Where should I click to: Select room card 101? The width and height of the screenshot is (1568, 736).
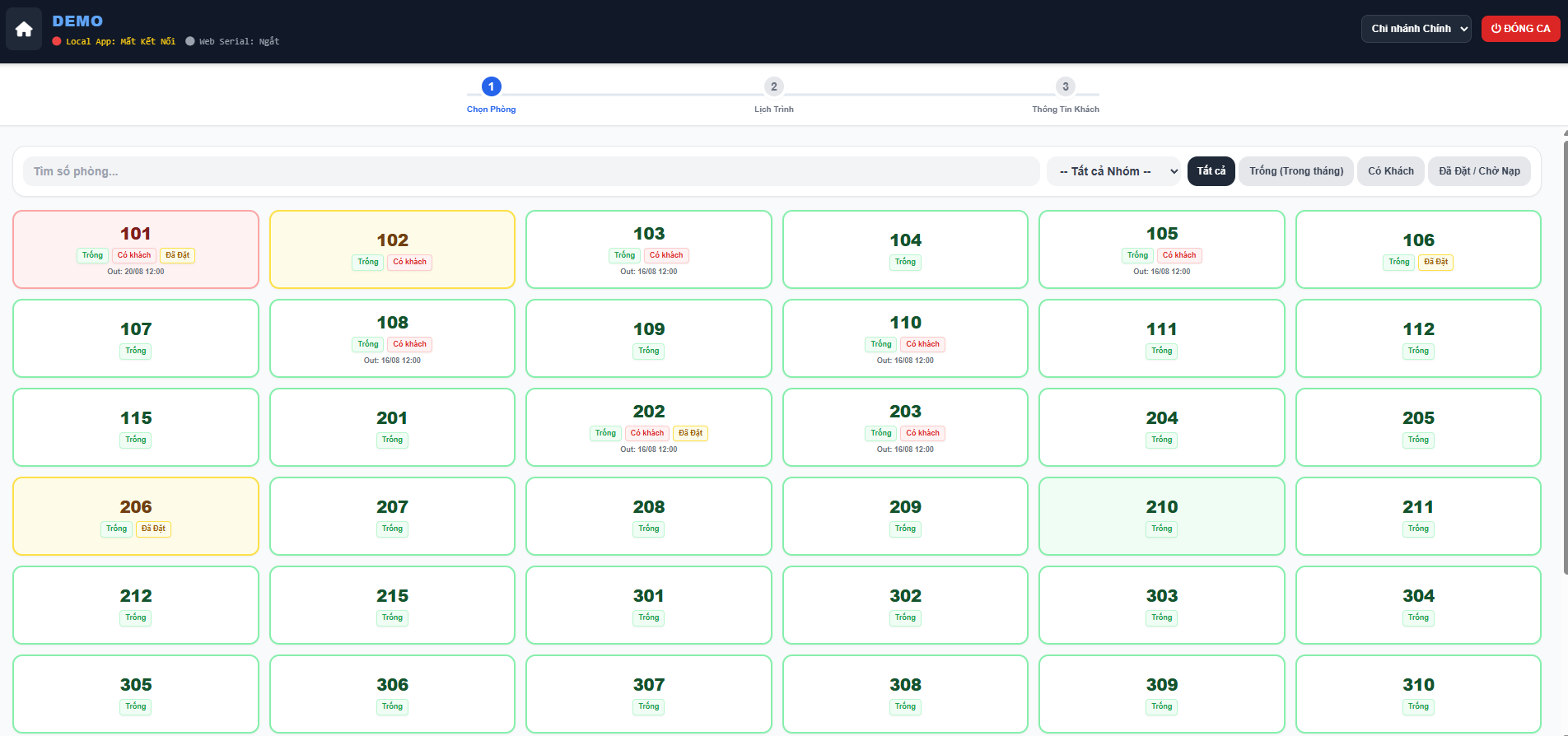tap(136, 249)
